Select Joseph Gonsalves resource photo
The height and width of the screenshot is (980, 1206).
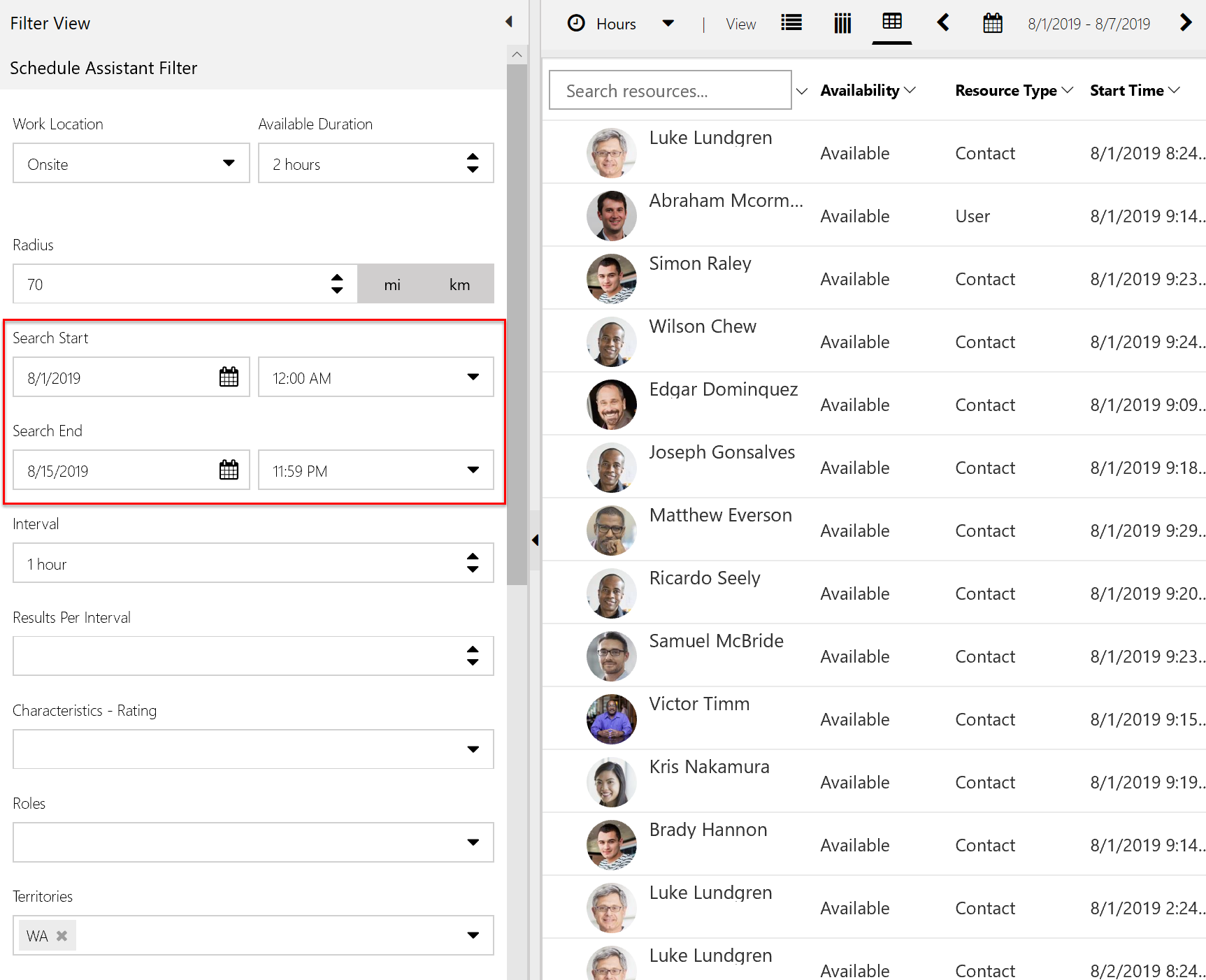pos(612,467)
